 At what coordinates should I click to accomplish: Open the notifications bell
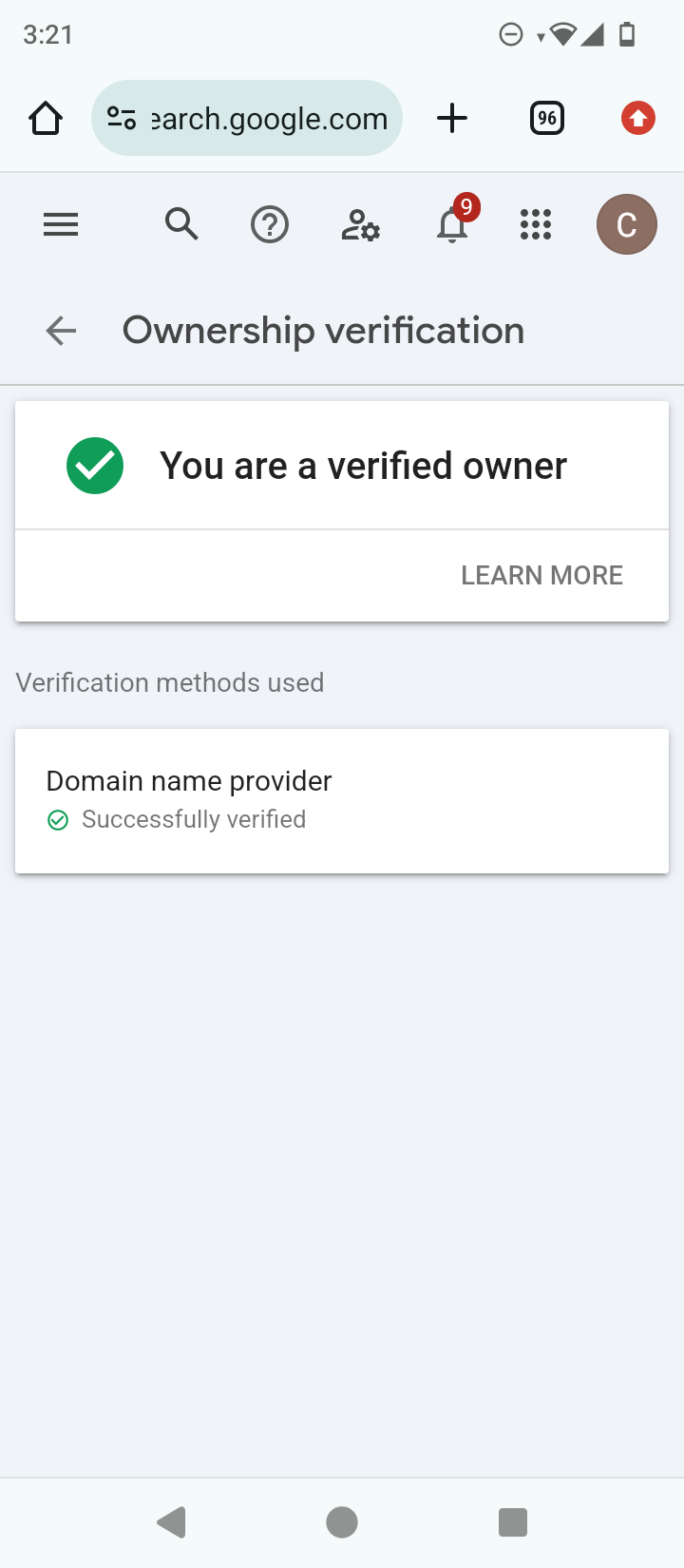452,225
